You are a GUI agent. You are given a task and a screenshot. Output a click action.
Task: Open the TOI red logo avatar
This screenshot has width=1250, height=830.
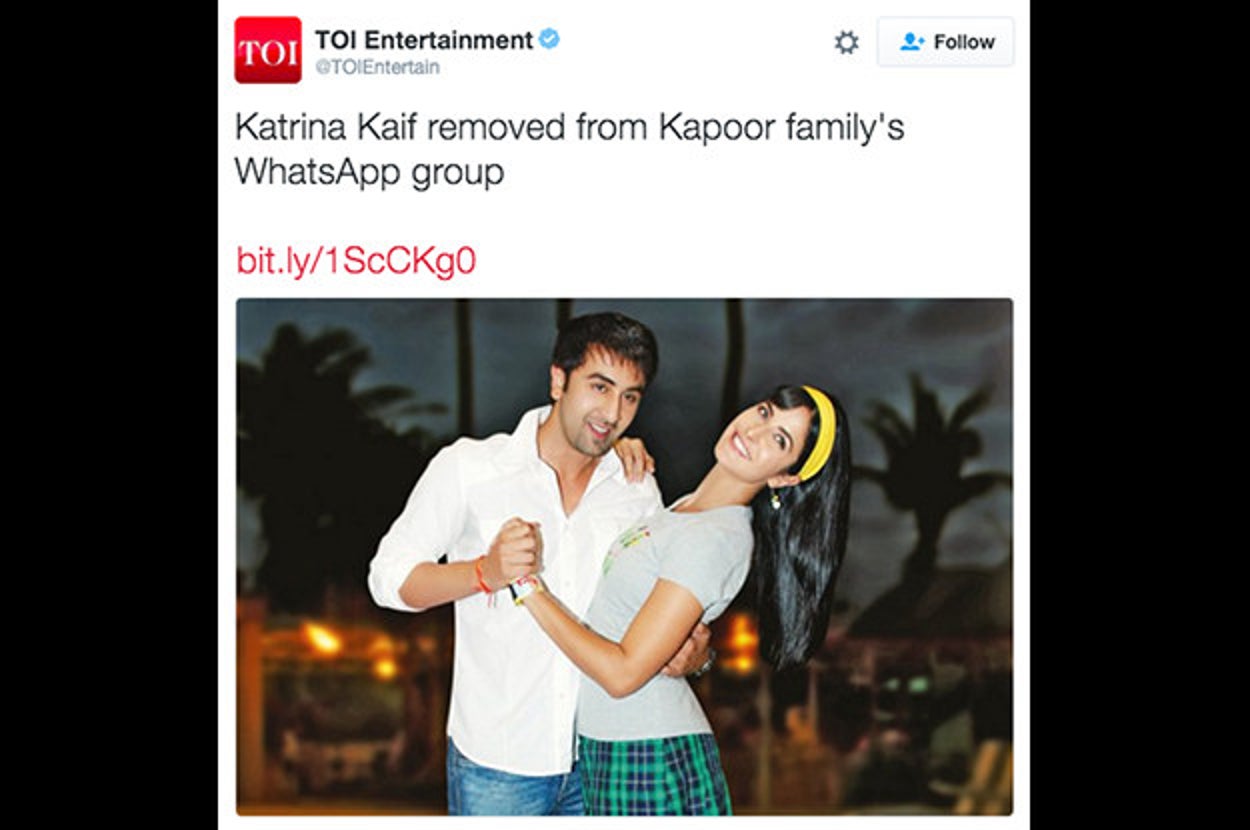(268, 49)
